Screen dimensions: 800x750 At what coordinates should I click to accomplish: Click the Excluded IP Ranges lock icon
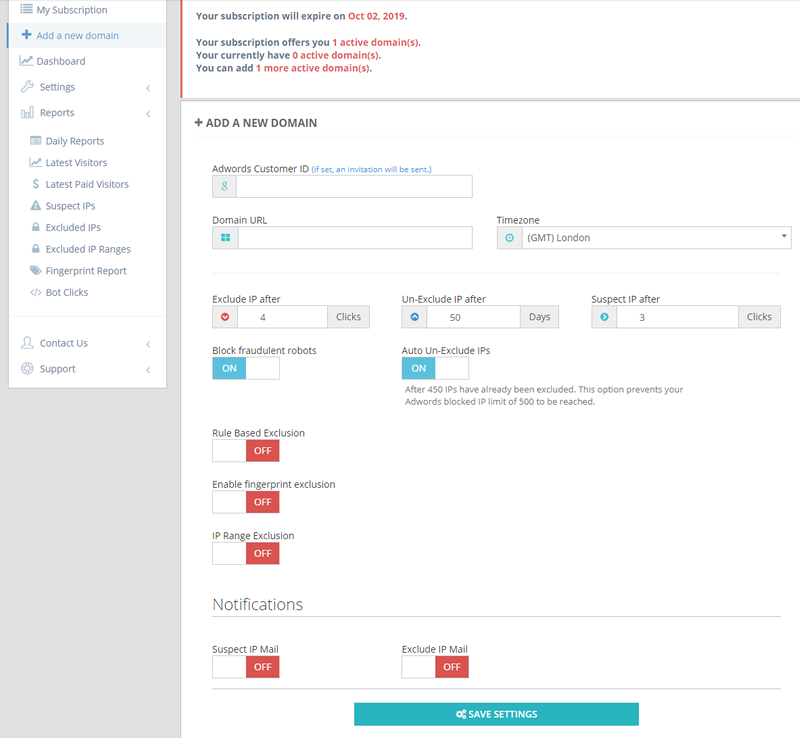coord(36,249)
